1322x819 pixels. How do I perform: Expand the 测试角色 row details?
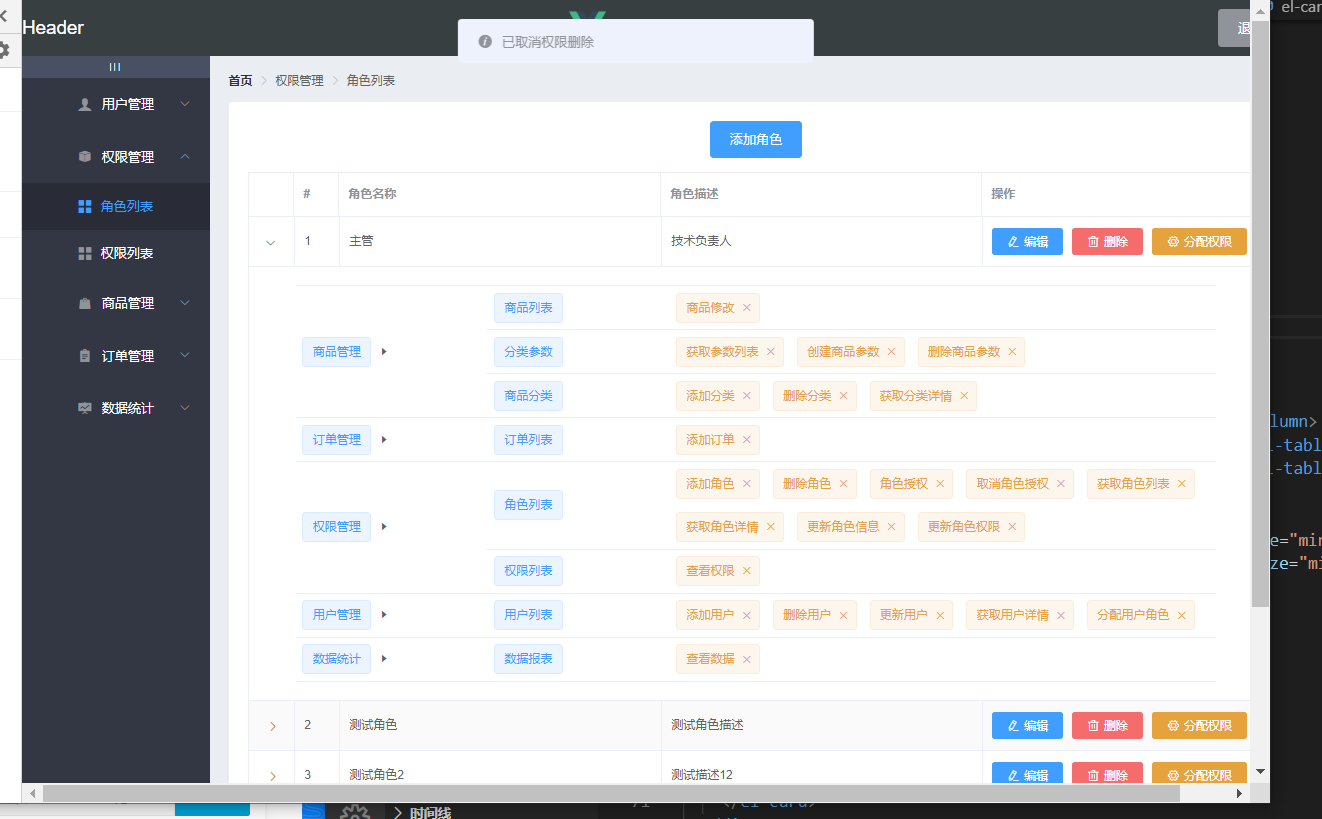point(272,726)
